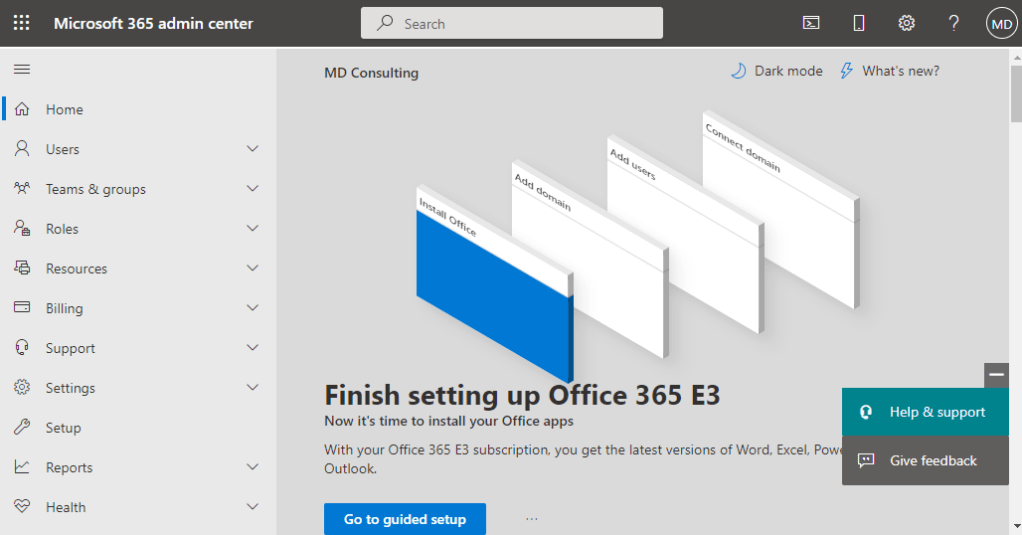
Task: Expand the Billing menu chevron
Action: point(252,308)
